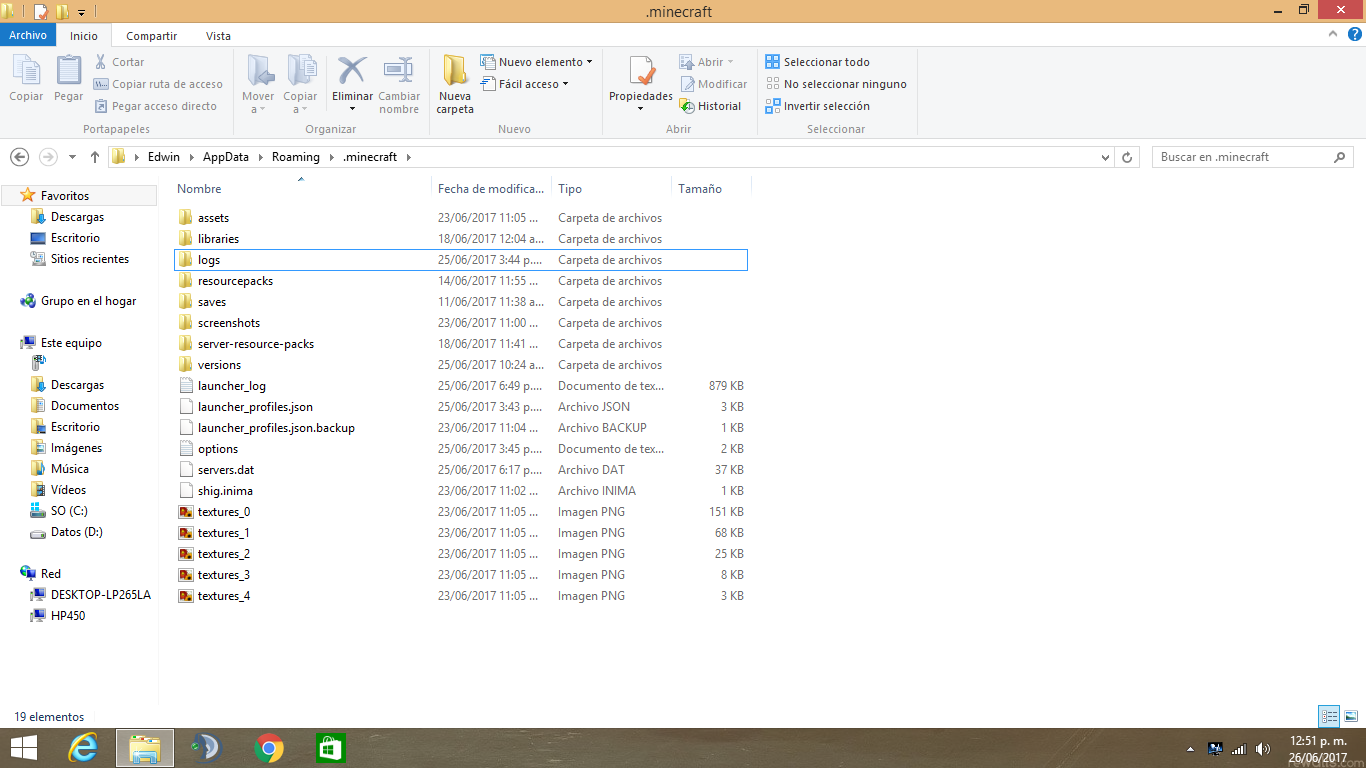Screen dimensions: 1366x768
Task: Switch to details view layout icon
Action: pos(1329,716)
